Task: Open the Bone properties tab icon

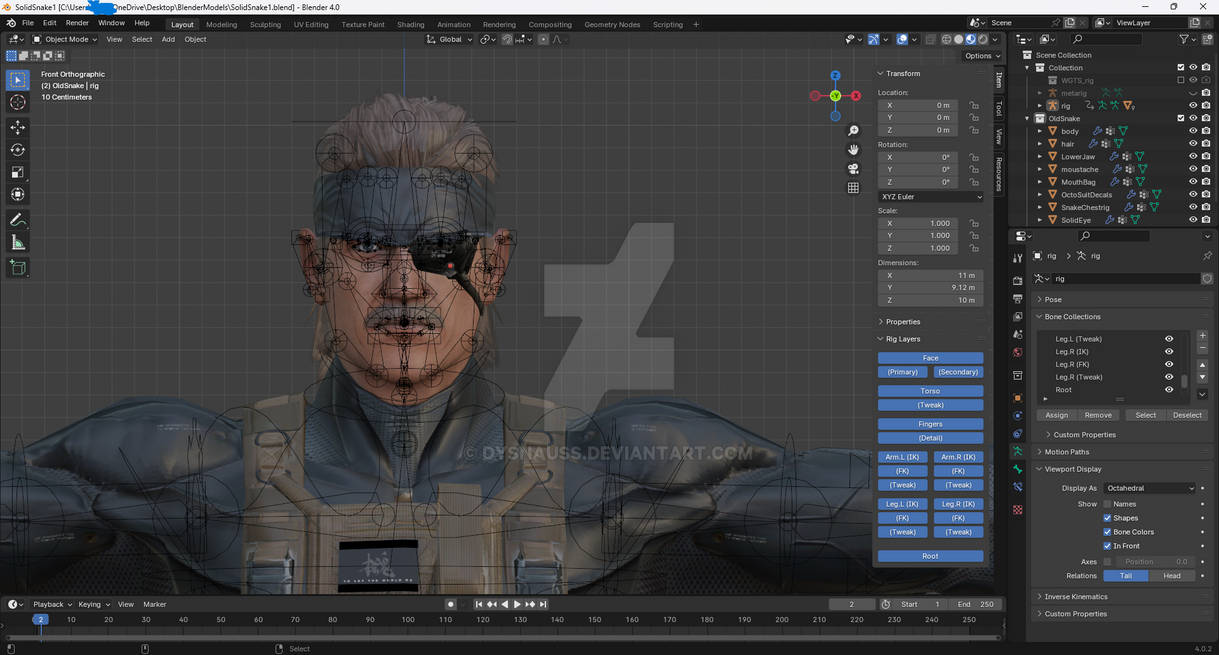Action: click(x=1018, y=469)
